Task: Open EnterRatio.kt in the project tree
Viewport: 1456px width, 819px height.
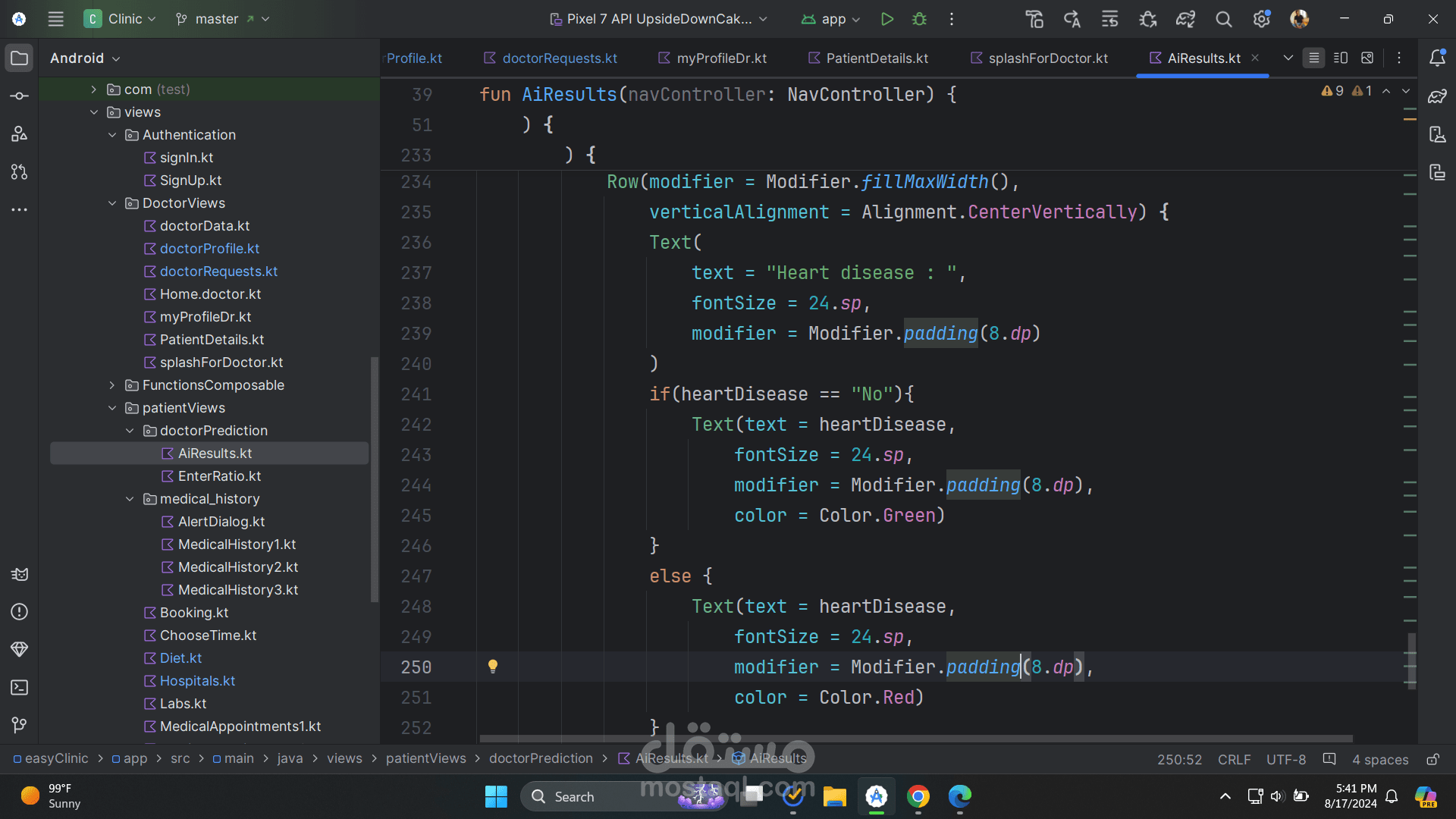Action: point(219,476)
